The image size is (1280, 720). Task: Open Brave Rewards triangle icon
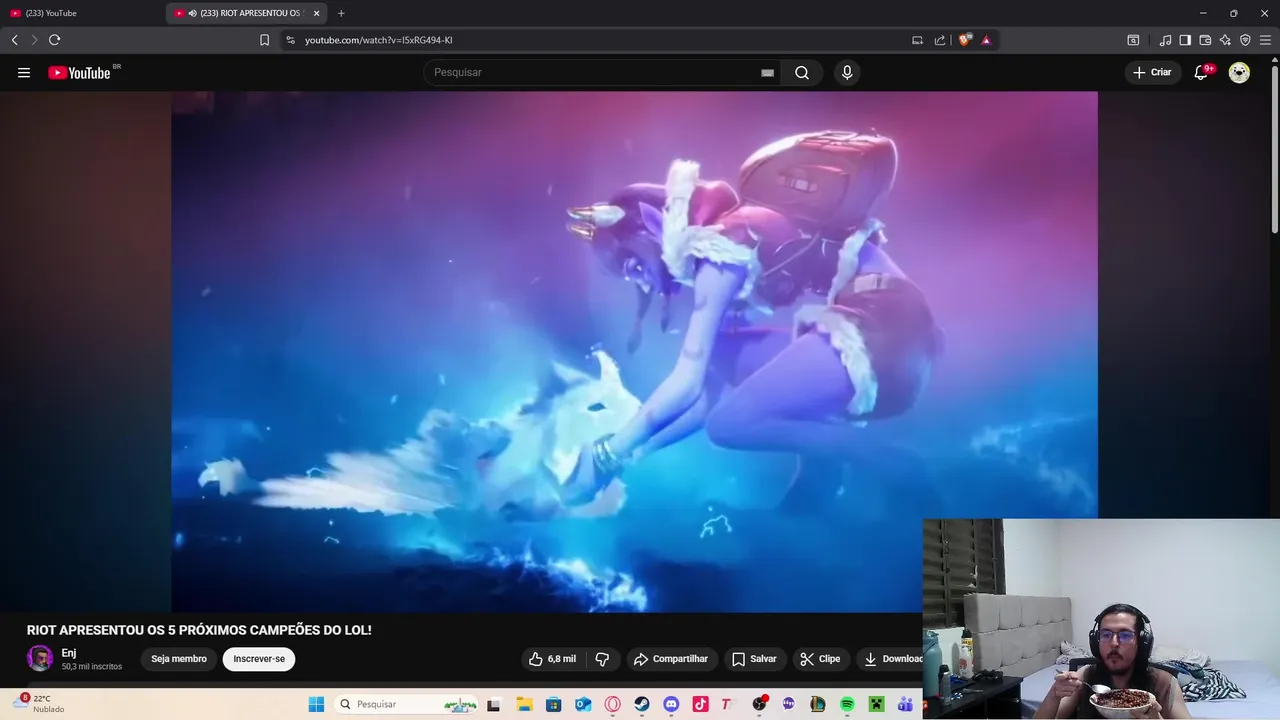[986, 40]
